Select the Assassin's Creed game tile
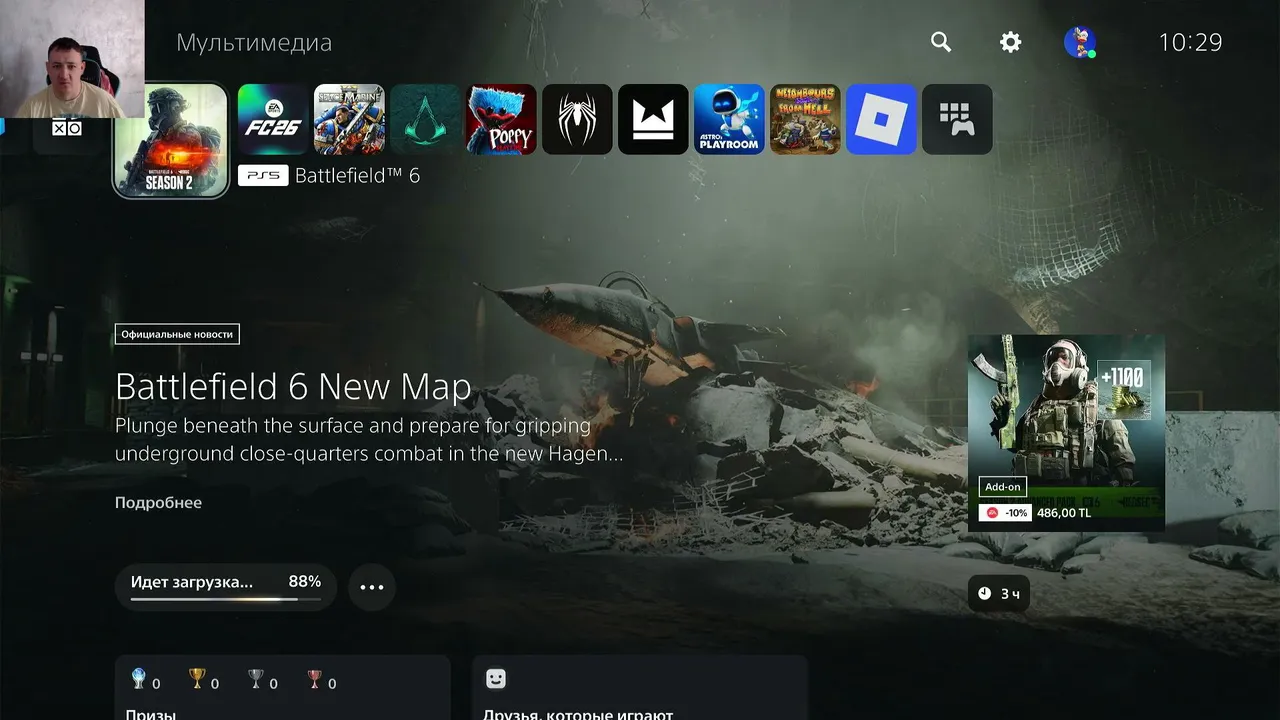This screenshot has width=1280, height=720. point(425,119)
